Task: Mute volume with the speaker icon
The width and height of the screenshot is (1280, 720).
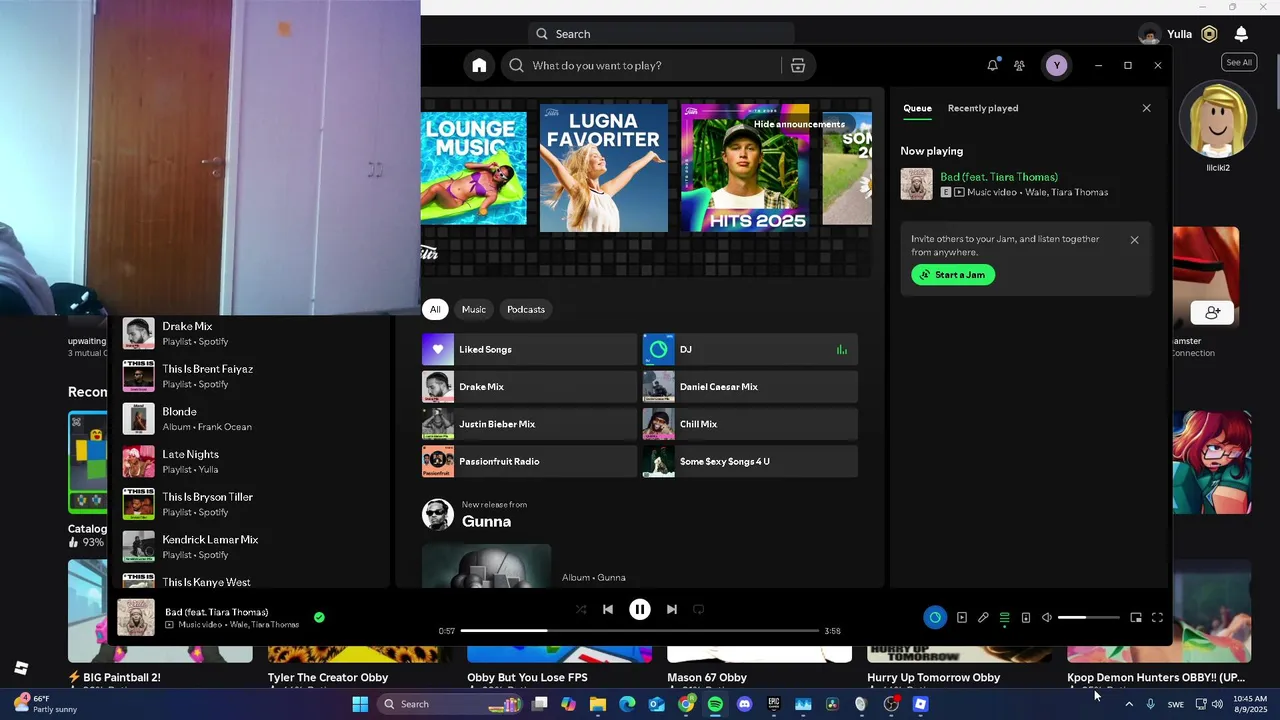Action: pos(1047,617)
